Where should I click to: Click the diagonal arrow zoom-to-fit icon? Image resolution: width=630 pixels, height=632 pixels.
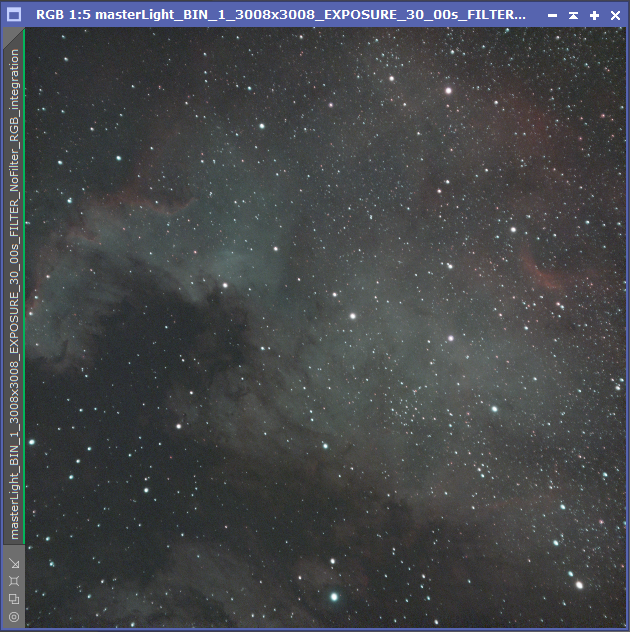(15, 563)
